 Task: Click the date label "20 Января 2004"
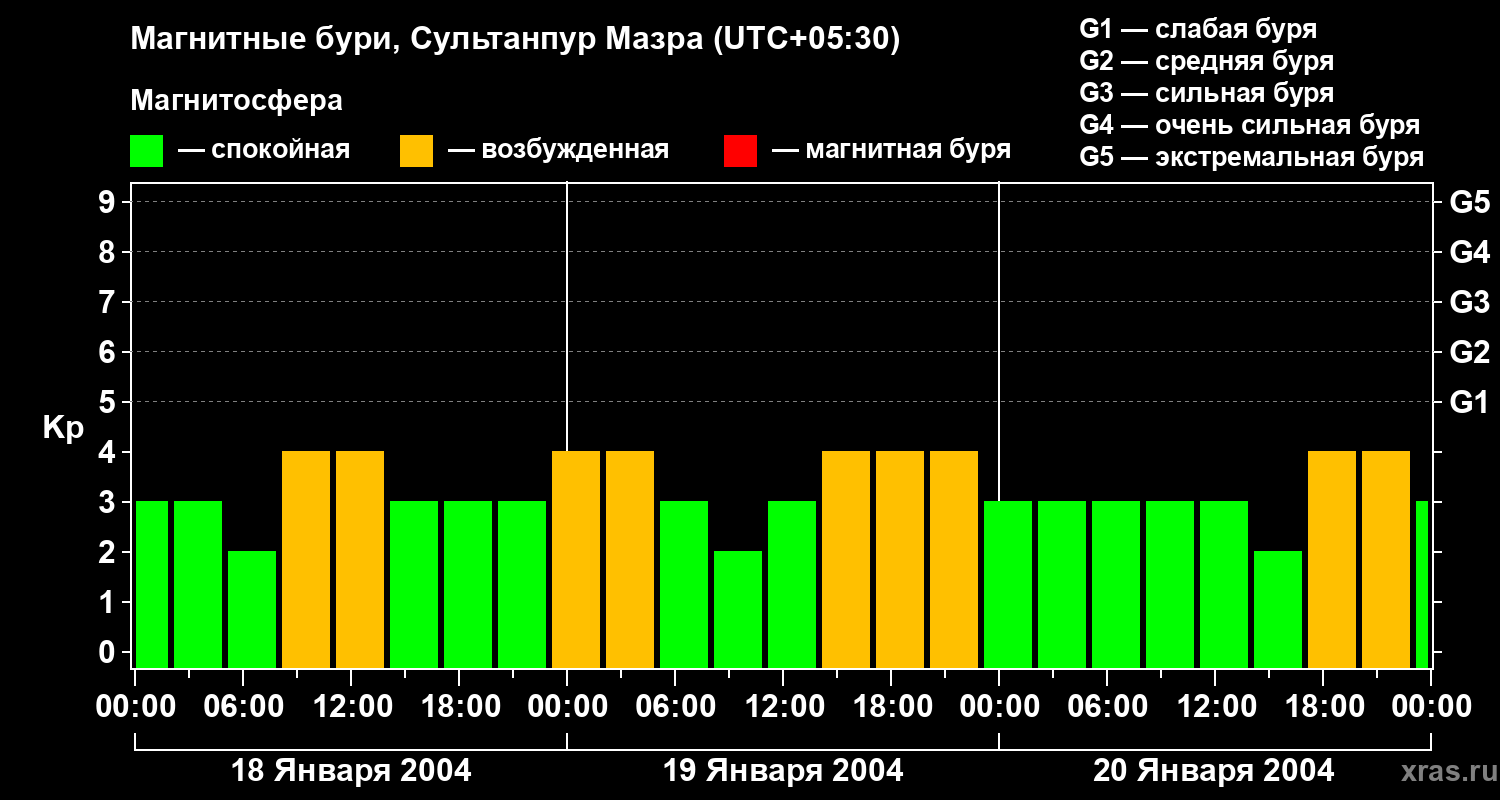[x=1213, y=771]
